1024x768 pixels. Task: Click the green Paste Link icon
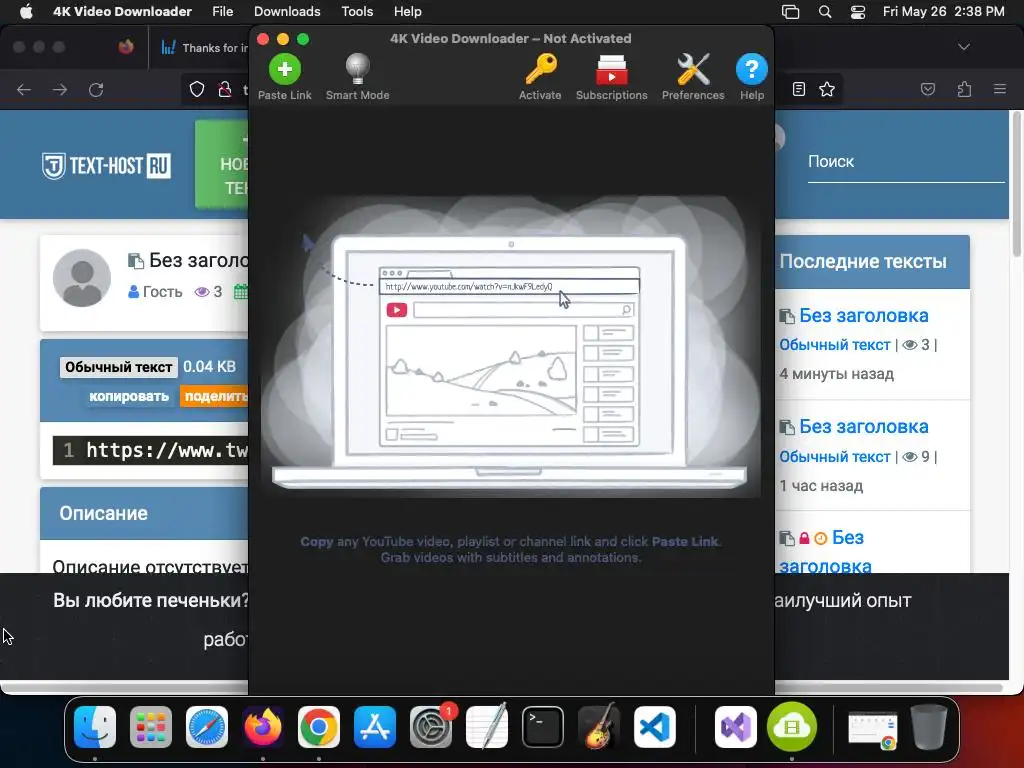tap(285, 69)
